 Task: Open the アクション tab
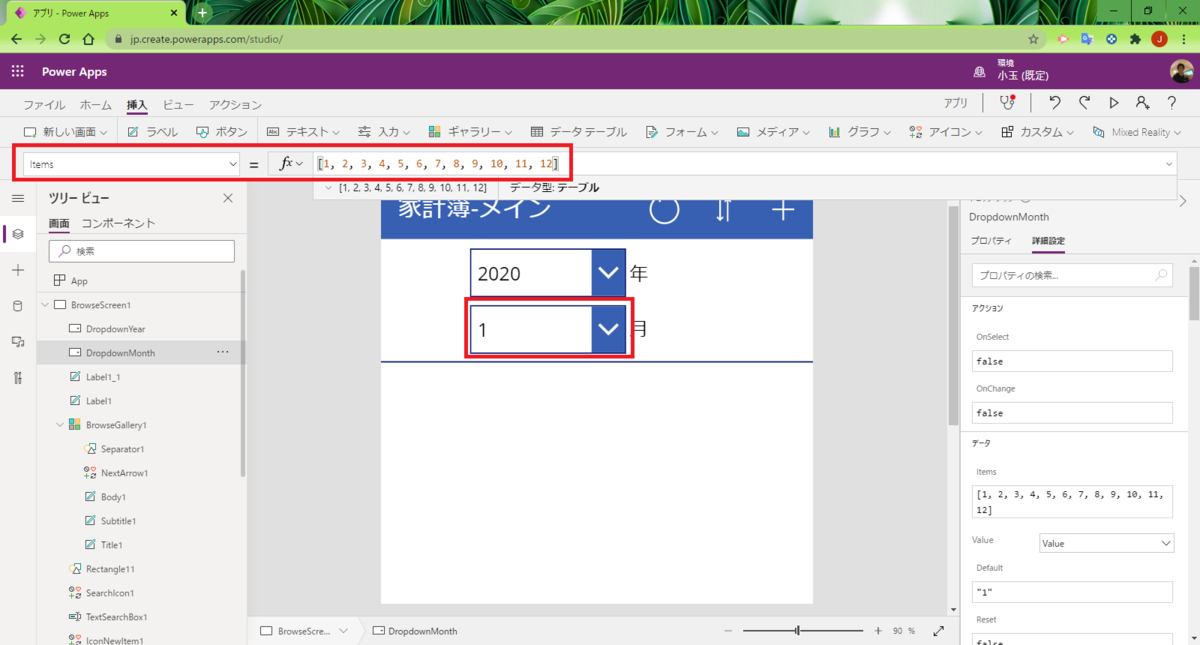coord(236,105)
